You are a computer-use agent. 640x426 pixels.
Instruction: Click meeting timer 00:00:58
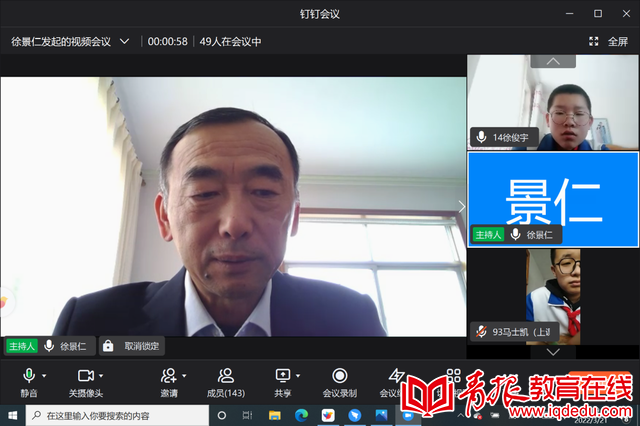pyautogui.click(x=167, y=42)
